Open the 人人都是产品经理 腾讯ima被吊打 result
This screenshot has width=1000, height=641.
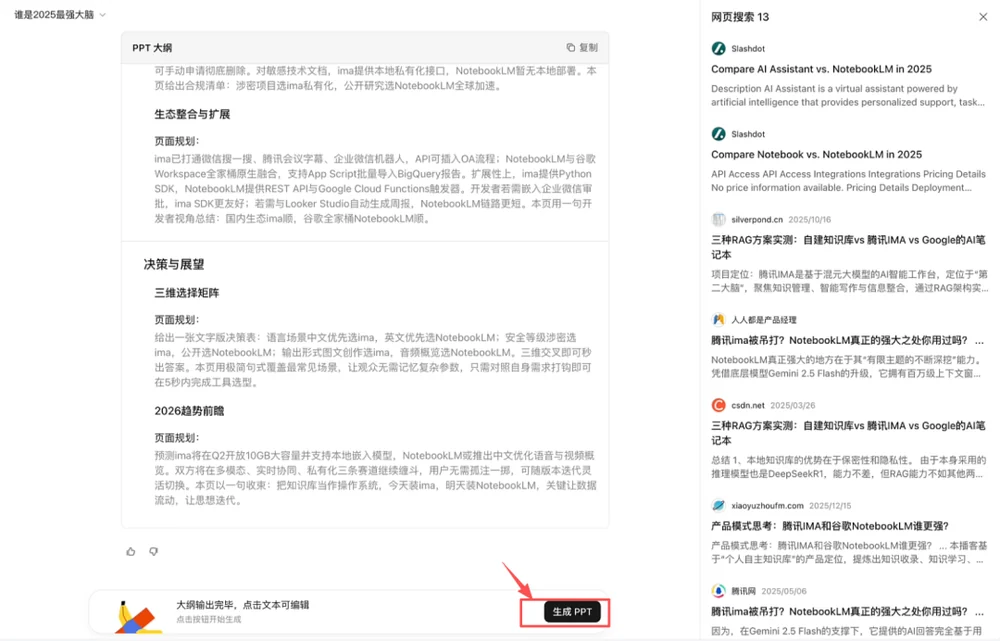tap(848, 341)
